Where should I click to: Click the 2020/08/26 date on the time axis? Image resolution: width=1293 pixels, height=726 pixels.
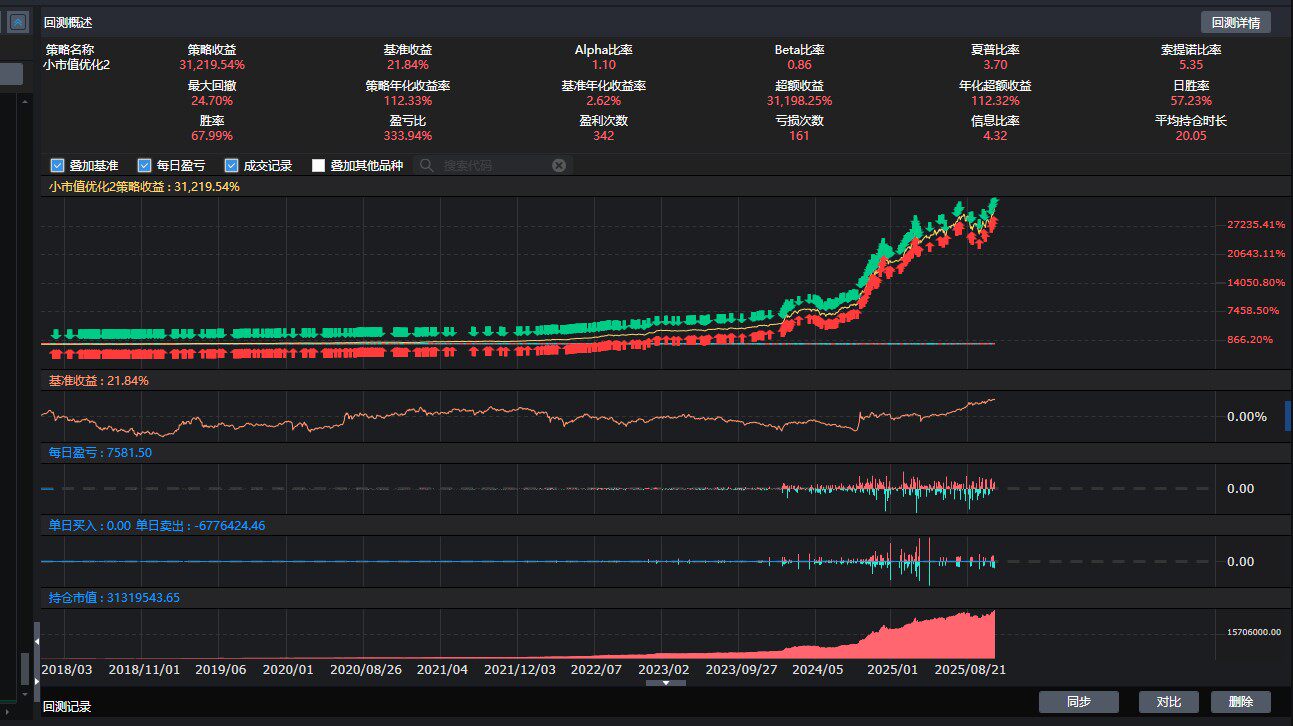click(x=366, y=669)
